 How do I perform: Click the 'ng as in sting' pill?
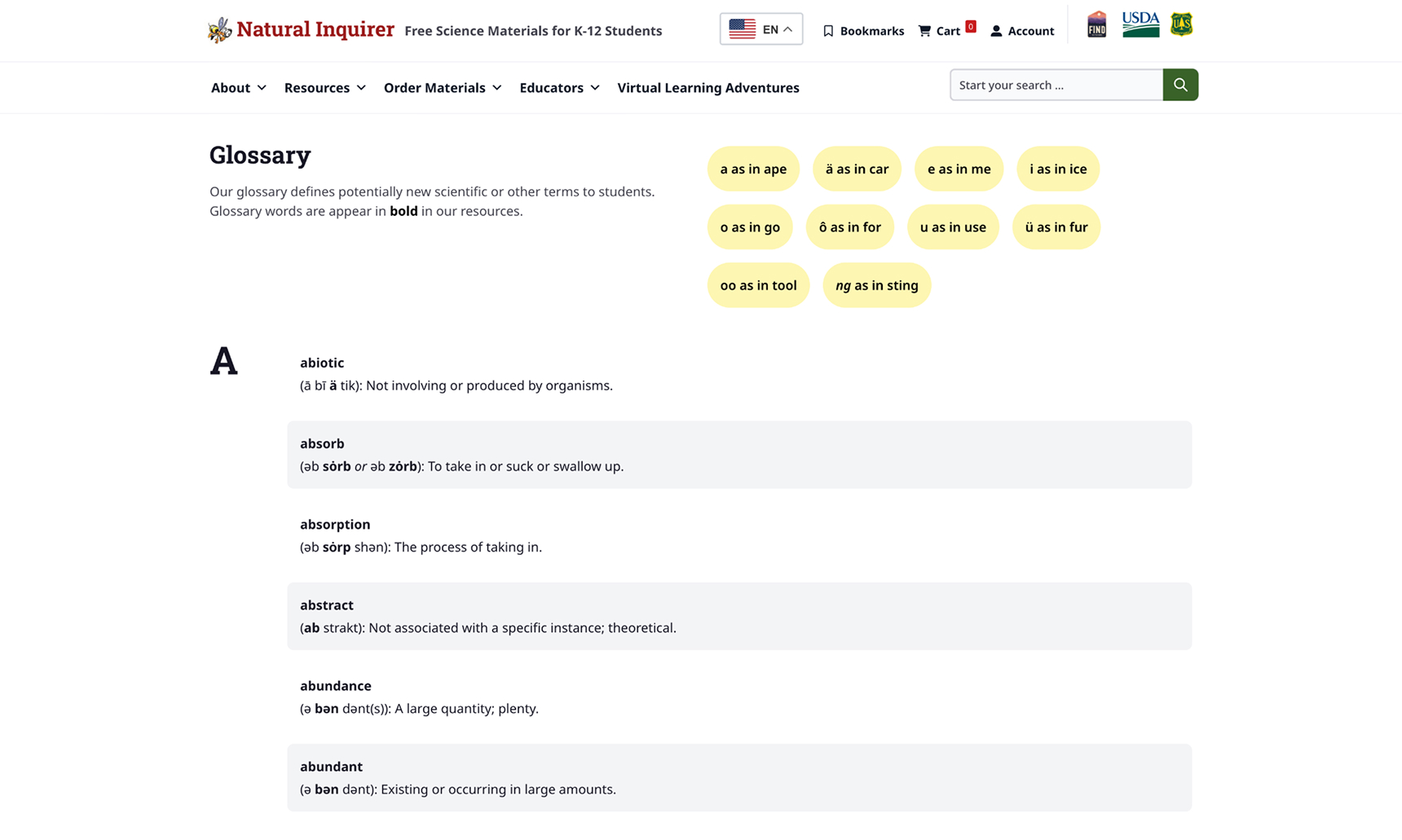coord(877,285)
